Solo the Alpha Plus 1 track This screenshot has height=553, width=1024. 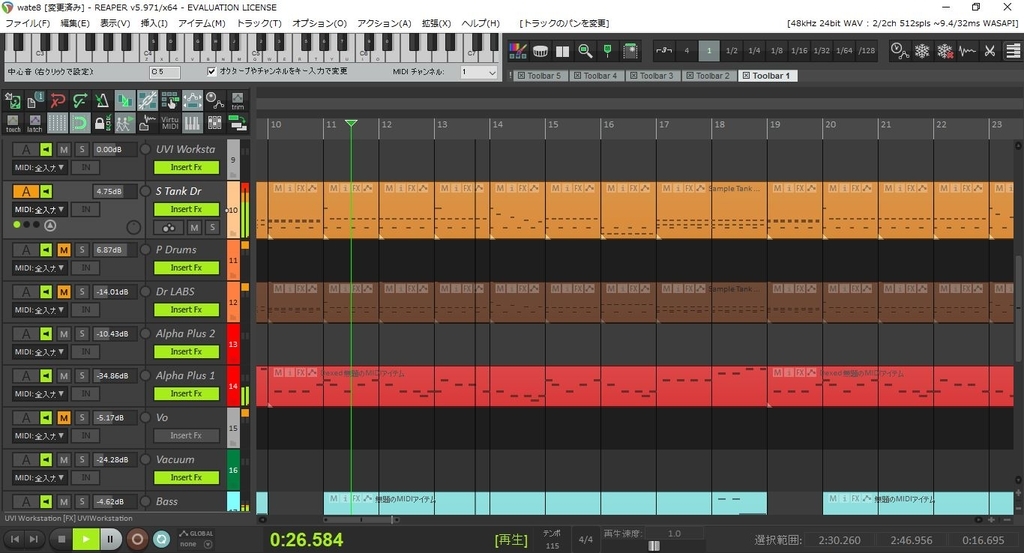(x=82, y=375)
